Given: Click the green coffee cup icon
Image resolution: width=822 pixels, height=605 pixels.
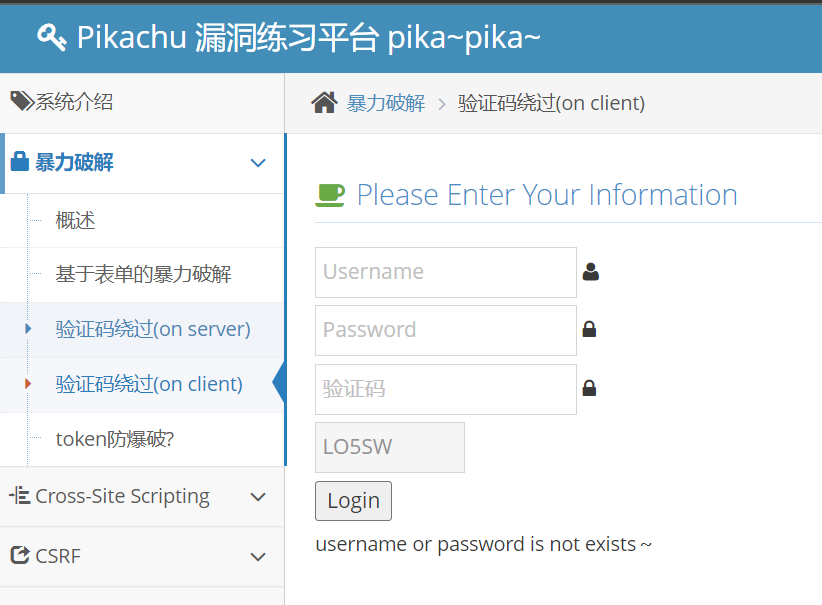Looking at the screenshot, I should pos(330,194).
